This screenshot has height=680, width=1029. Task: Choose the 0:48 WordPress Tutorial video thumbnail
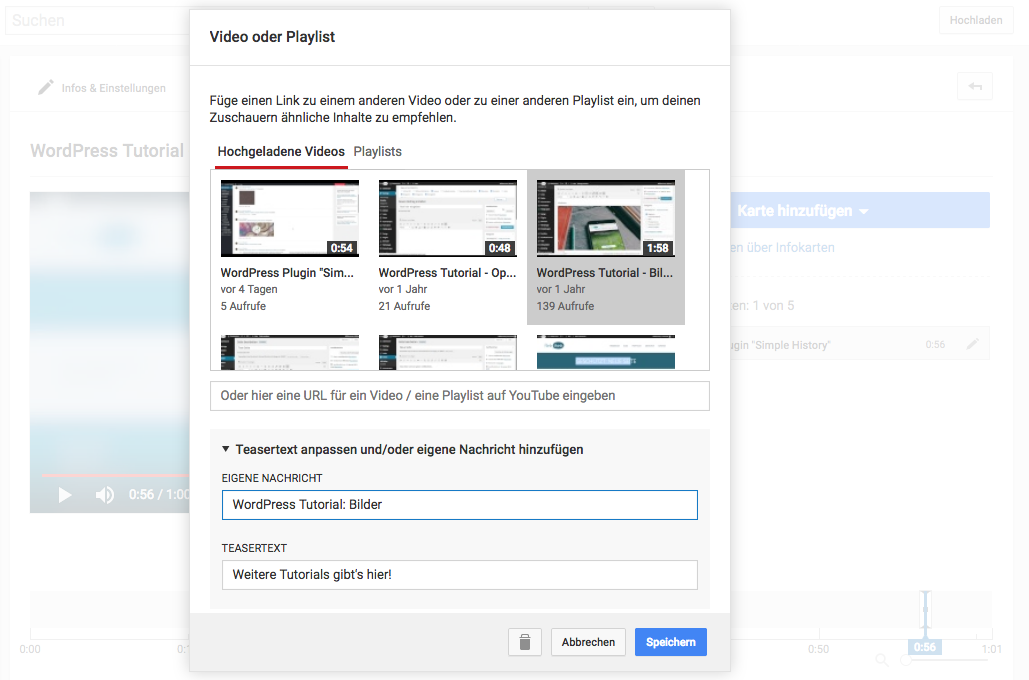pos(447,219)
